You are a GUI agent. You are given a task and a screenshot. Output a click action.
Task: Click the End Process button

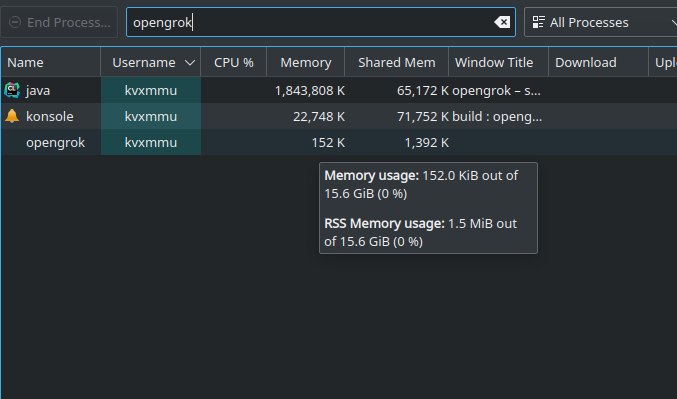point(59,22)
